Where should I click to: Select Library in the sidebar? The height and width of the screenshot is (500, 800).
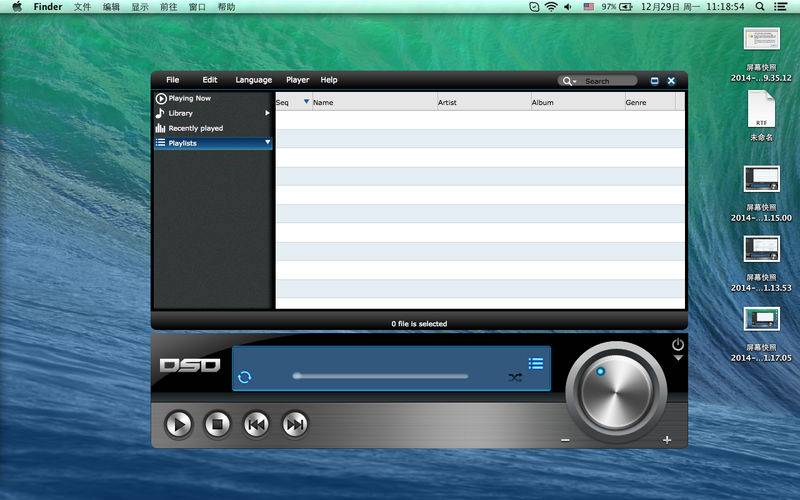tap(181, 113)
